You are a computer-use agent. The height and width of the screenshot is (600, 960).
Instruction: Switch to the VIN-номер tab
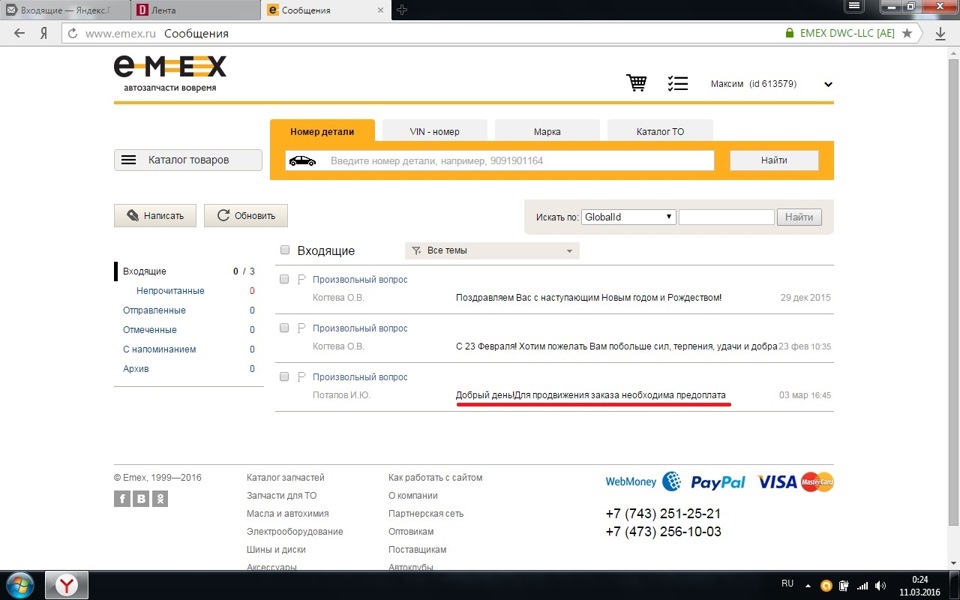click(434, 130)
